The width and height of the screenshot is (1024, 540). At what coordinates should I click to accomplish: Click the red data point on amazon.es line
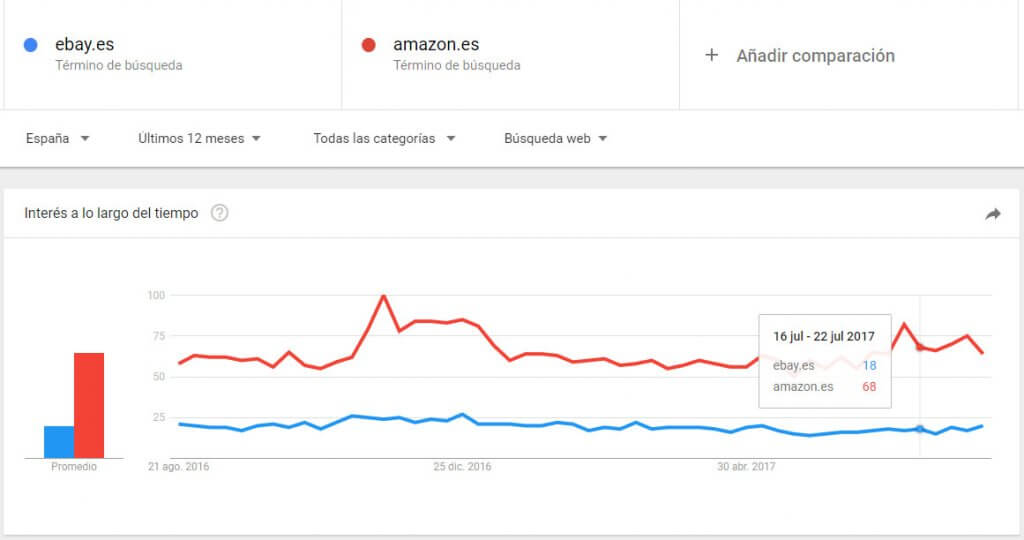point(920,347)
